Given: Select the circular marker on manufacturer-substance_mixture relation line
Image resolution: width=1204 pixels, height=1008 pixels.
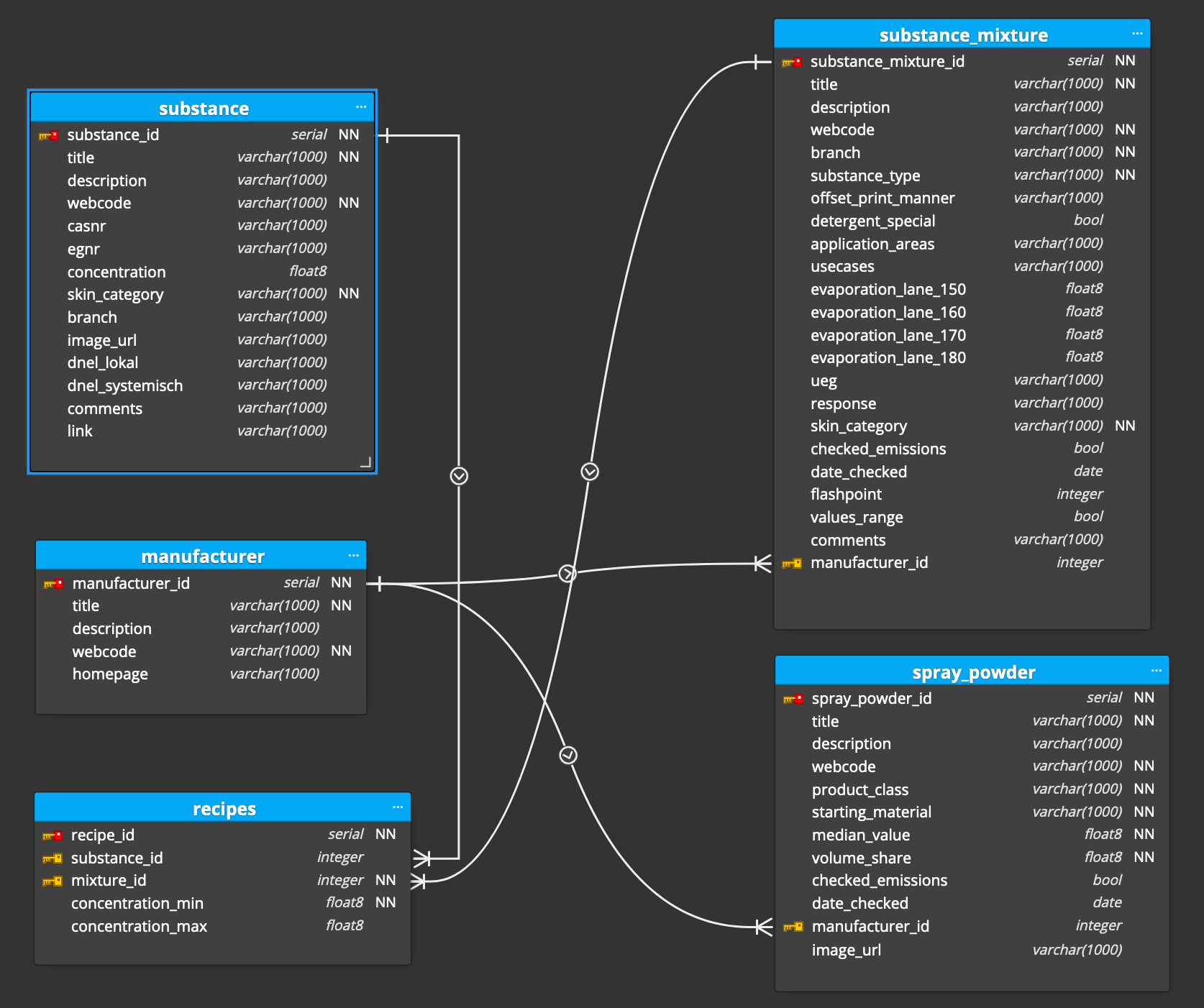Looking at the screenshot, I should (567, 573).
